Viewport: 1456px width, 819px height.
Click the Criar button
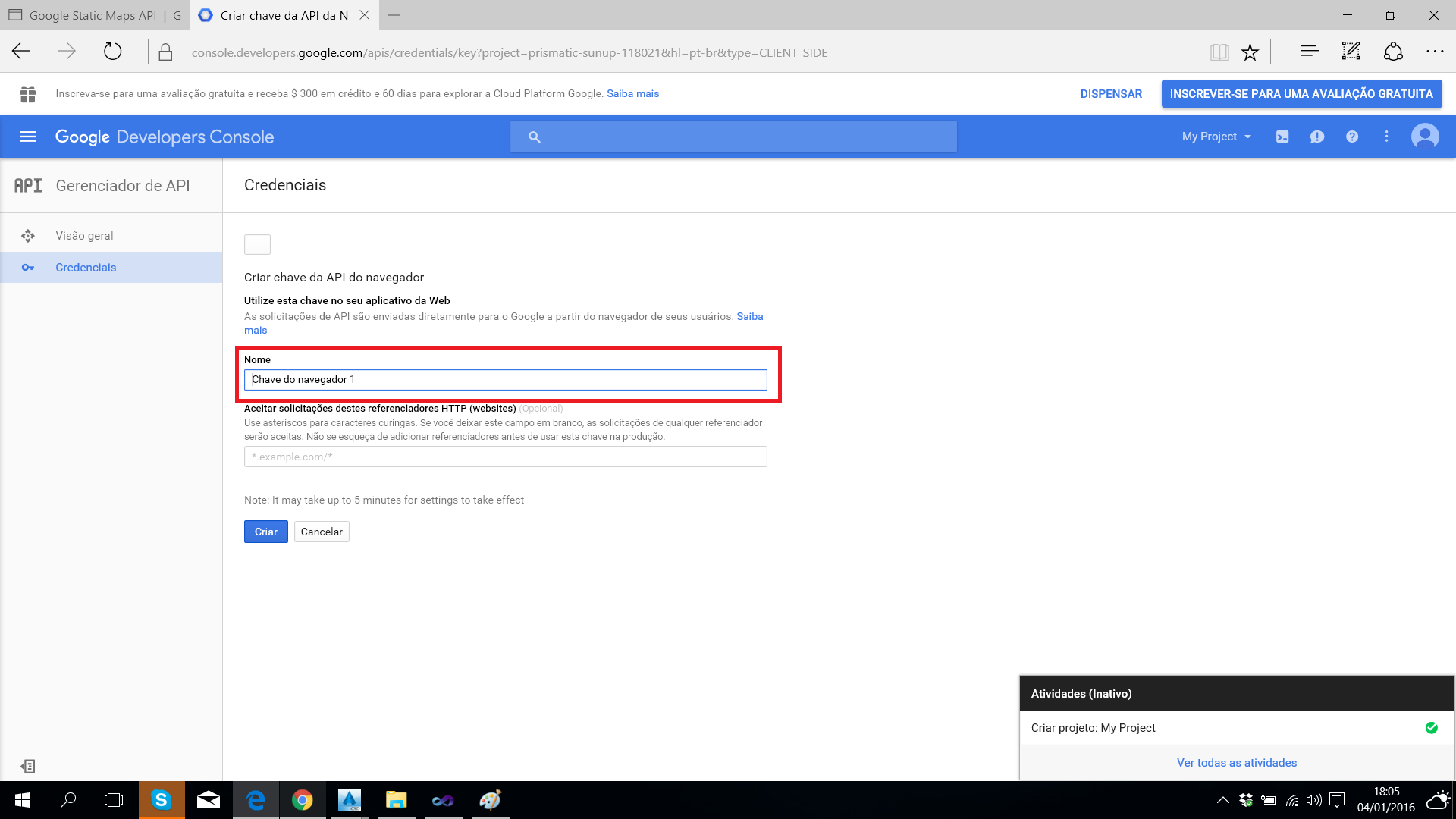coord(266,532)
